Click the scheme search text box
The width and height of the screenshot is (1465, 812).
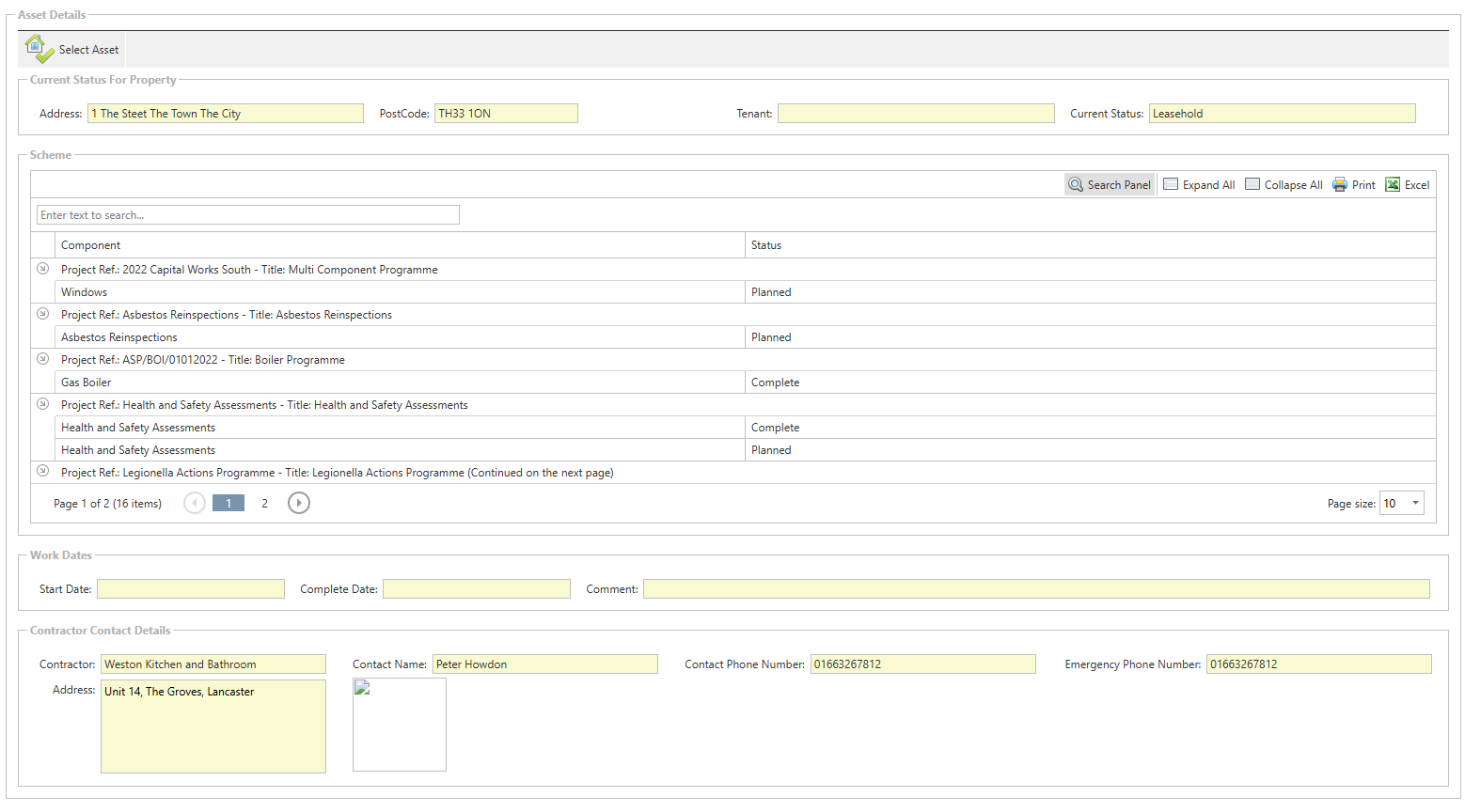coord(248,215)
